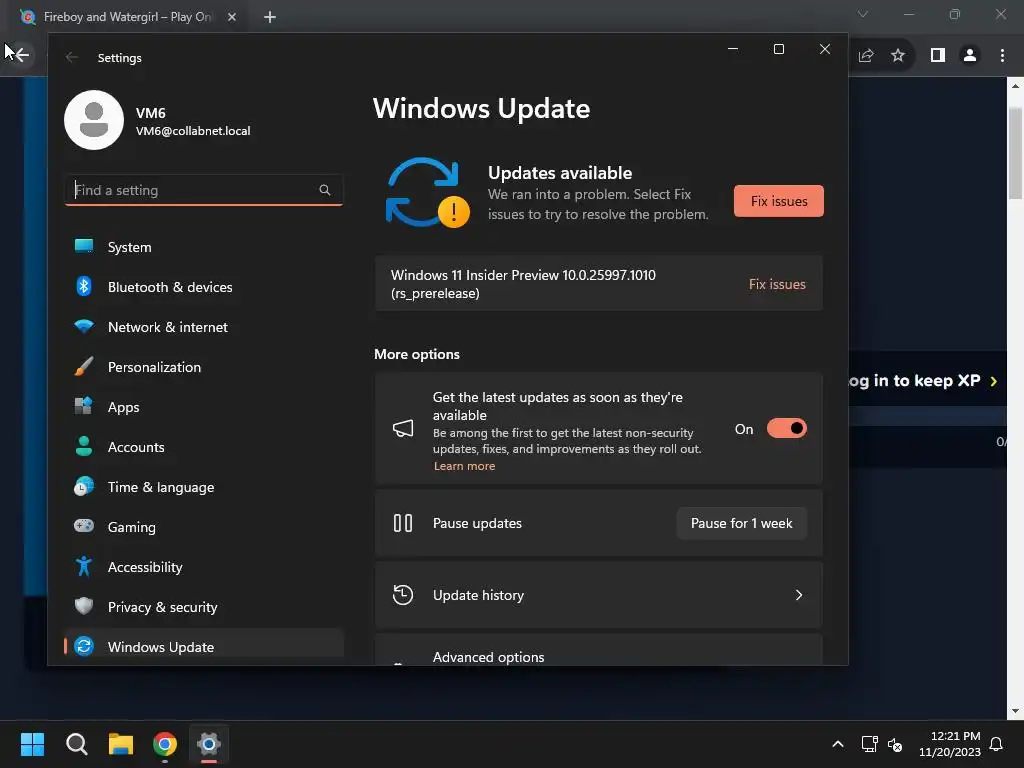Open System settings category icon

tap(84, 246)
